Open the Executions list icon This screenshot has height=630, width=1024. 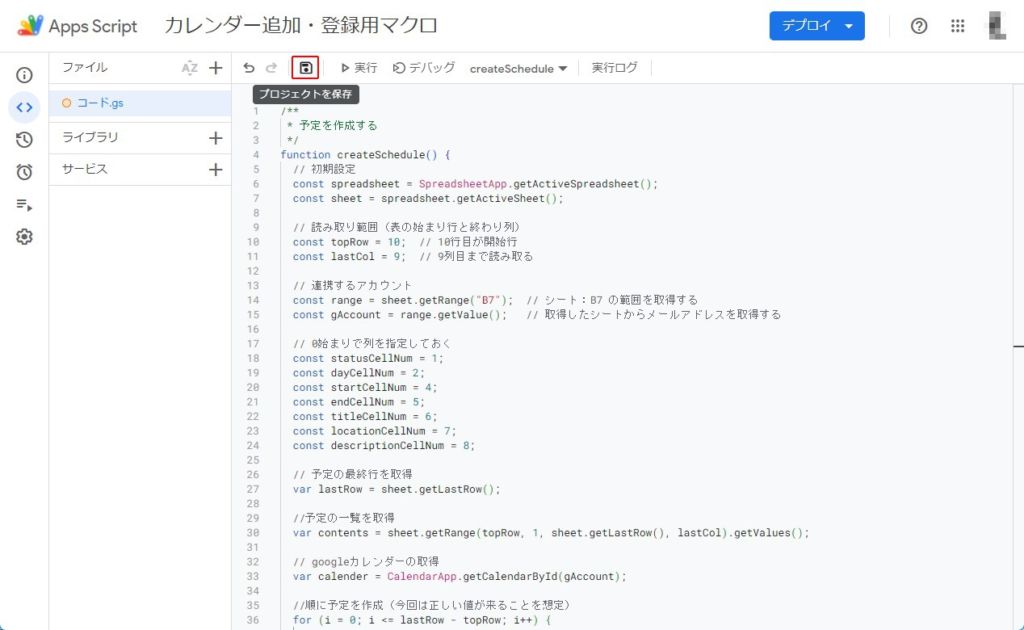(x=24, y=204)
